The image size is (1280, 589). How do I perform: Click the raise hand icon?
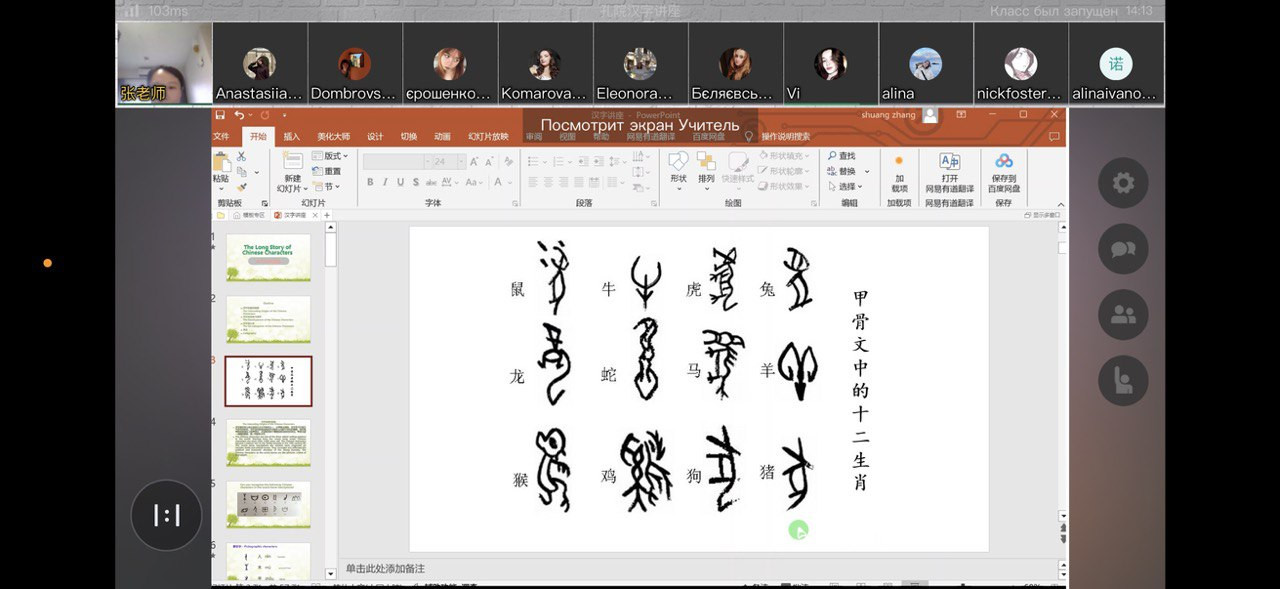coord(1123,381)
